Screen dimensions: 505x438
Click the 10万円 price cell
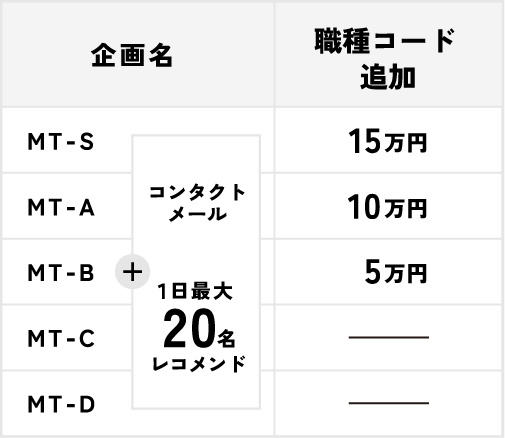click(387, 207)
